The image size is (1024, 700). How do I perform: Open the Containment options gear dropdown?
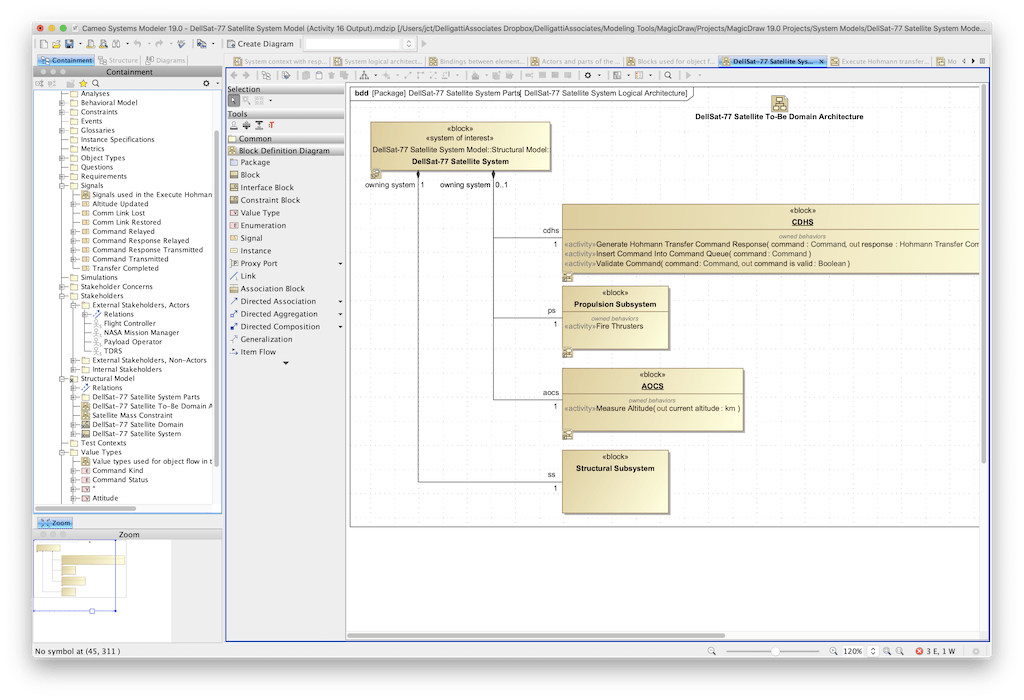click(207, 83)
